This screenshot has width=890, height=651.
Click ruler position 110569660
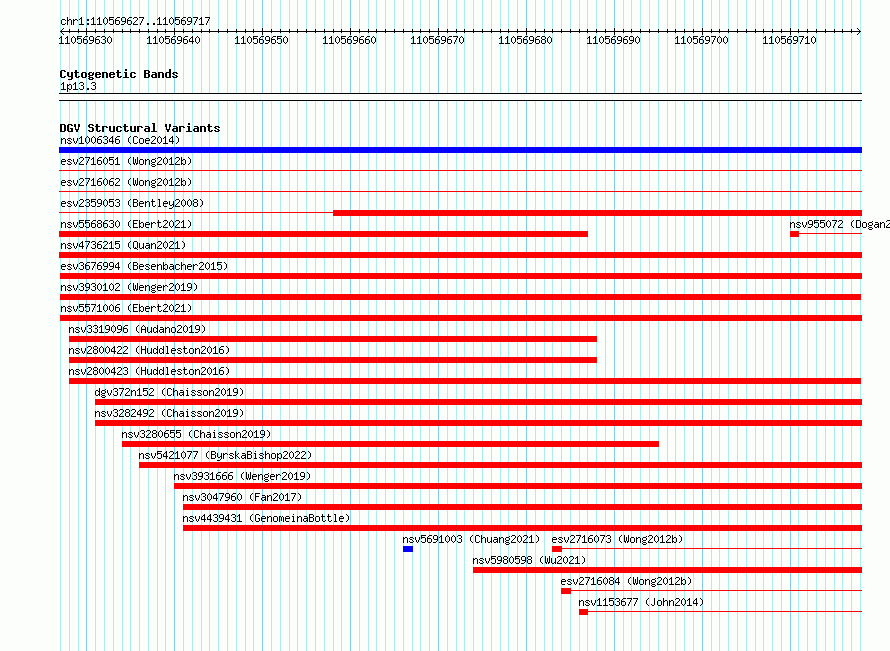point(350,40)
